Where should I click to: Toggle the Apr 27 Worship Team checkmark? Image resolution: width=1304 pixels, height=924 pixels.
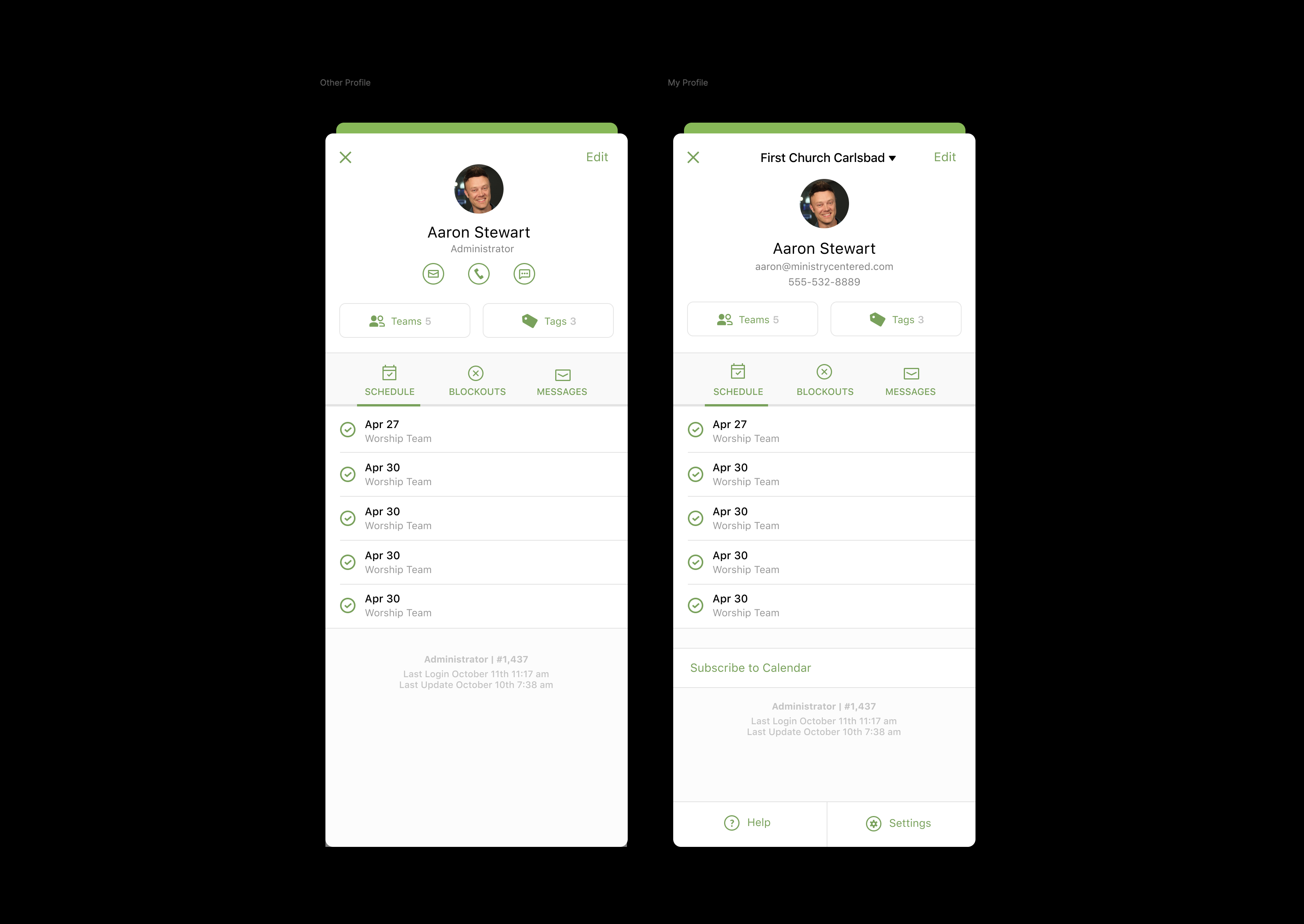348,430
